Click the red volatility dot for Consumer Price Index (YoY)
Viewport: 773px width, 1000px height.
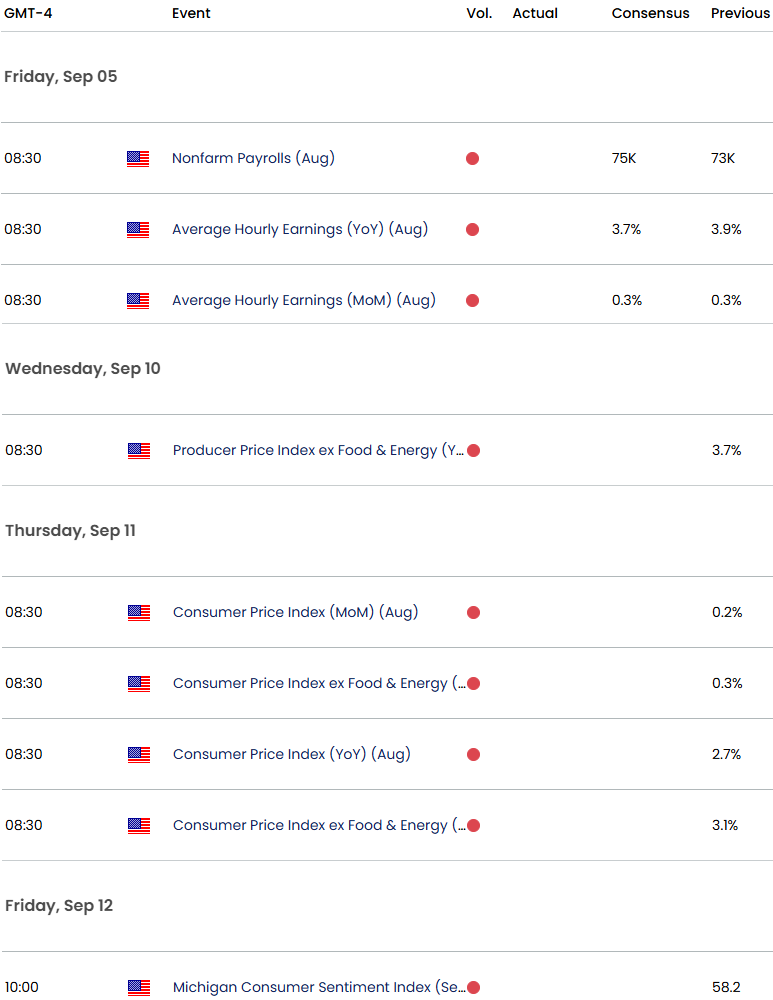473,754
